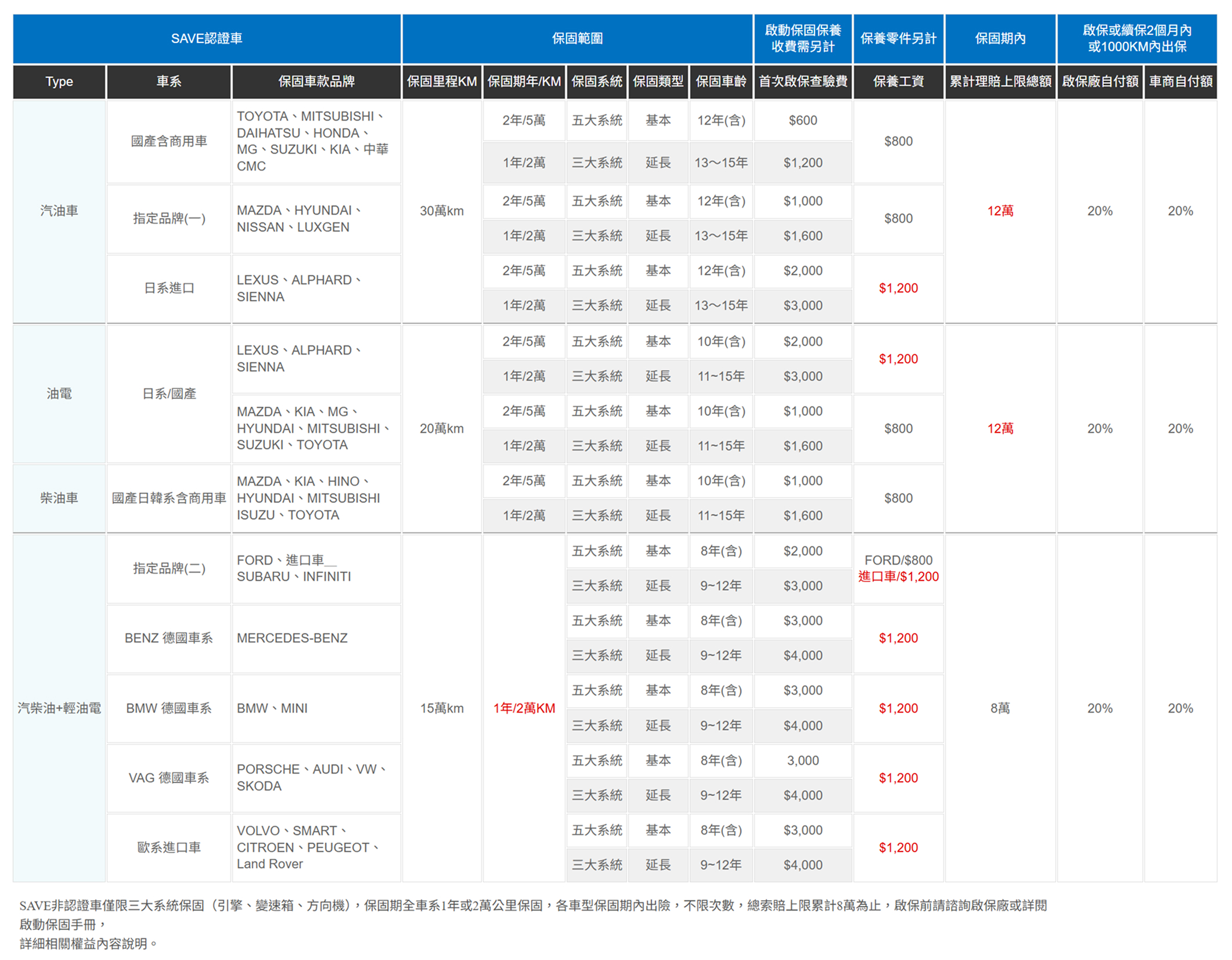
Task: Click the 12萬 limit in 汽油車 section
Action: [1000, 211]
